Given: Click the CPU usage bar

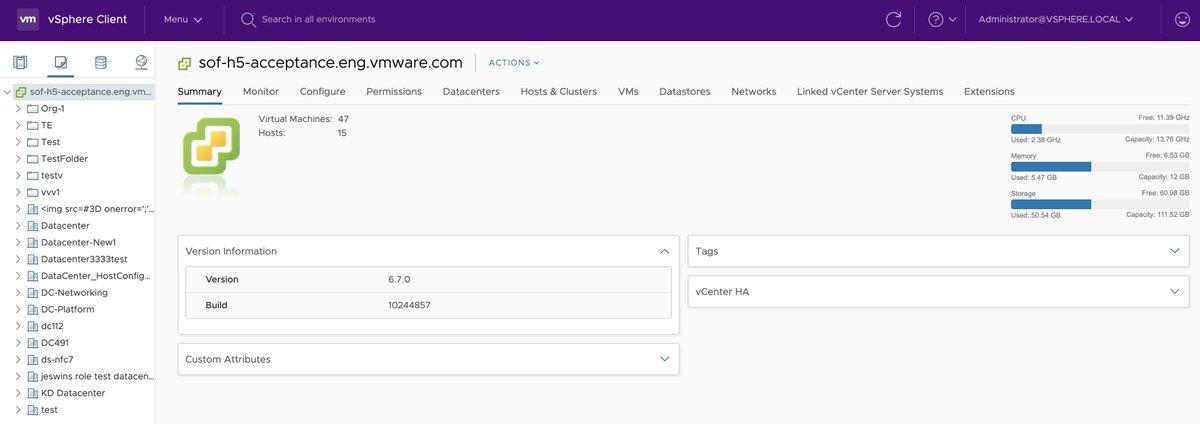Looking at the screenshot, I should pos(1100,129).
